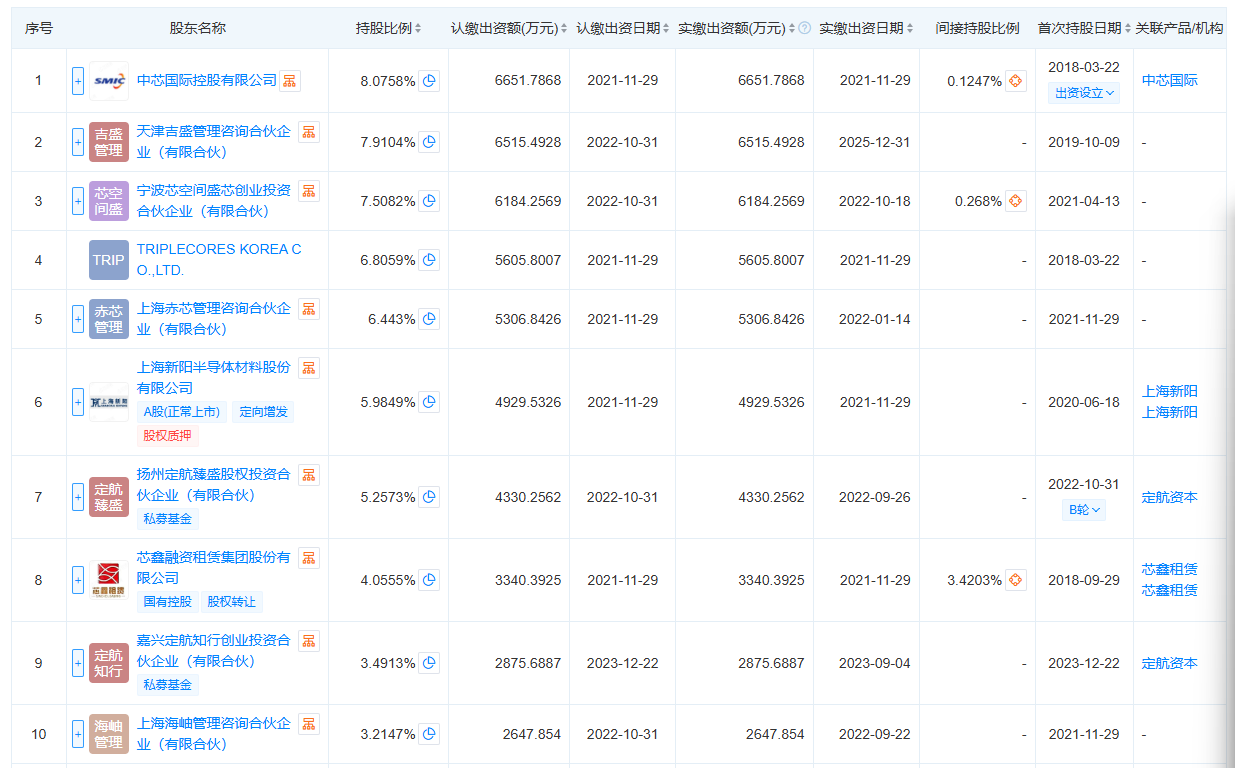Click indirect holding path icon beside 3.4203%
Screen dimensions: 1235x768
pyautogui.click(x=1016, y=580)
